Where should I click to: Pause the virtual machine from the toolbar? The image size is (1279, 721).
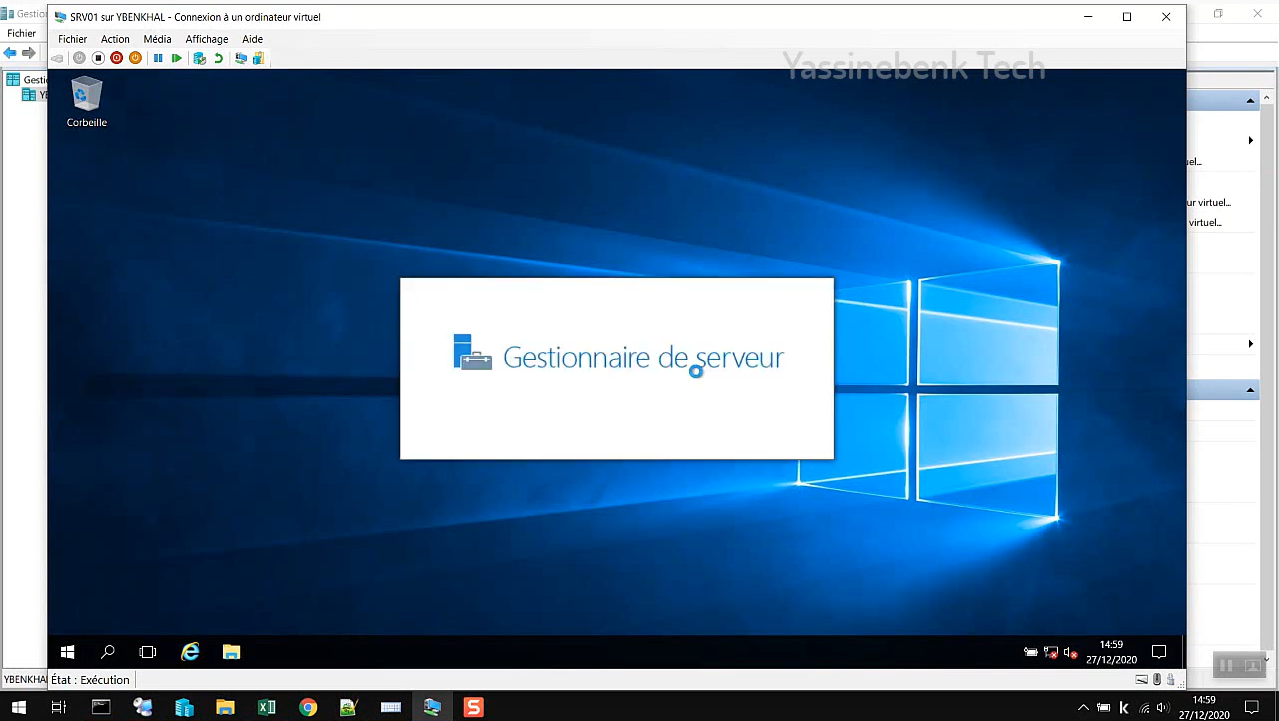pyautogui.click(x=158, y=58)
